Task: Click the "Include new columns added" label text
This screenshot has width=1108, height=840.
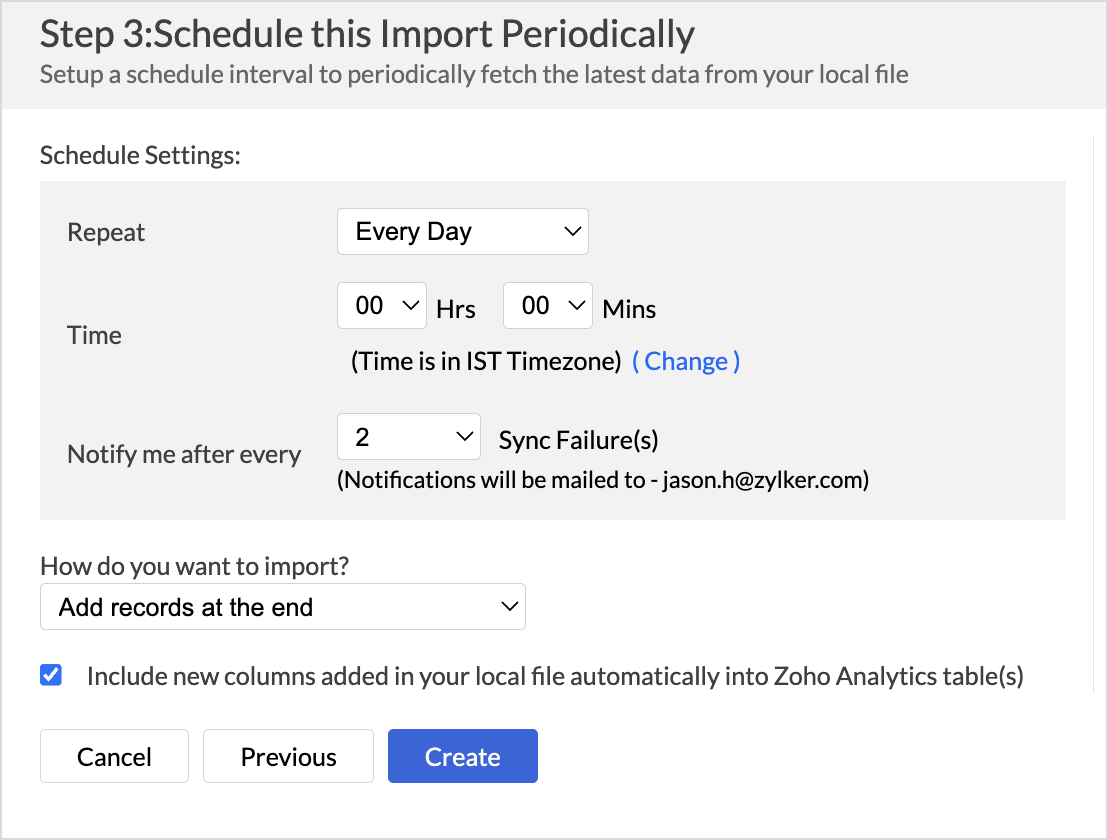Action: click(x=555, y=676)
